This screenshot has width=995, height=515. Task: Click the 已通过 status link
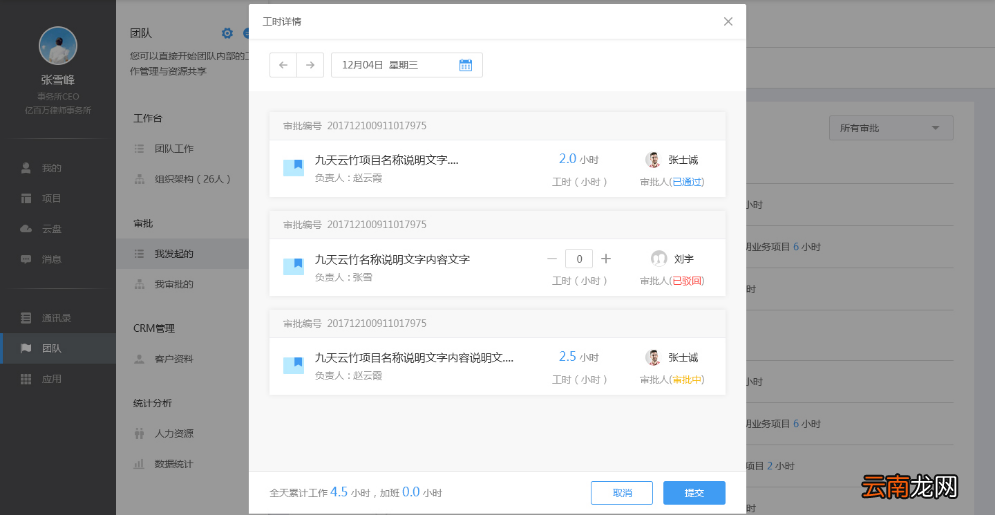[687, 182]
